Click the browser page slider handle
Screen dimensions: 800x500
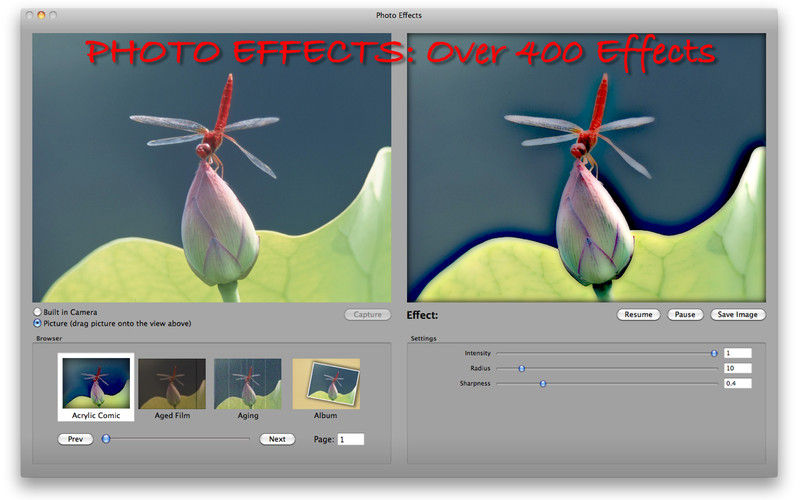click(x=106, y=439)
